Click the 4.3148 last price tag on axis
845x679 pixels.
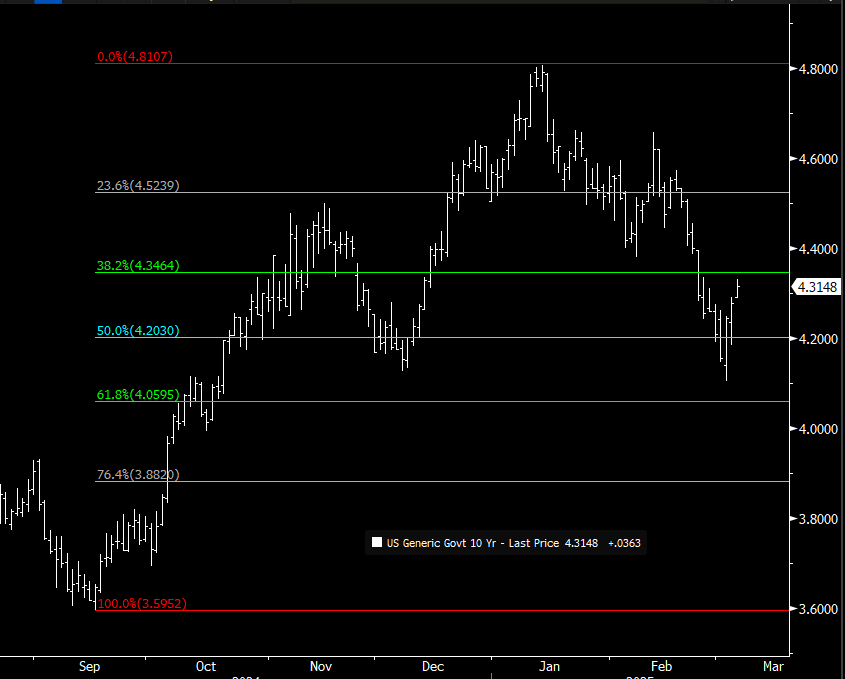click(x=817, y=287)
